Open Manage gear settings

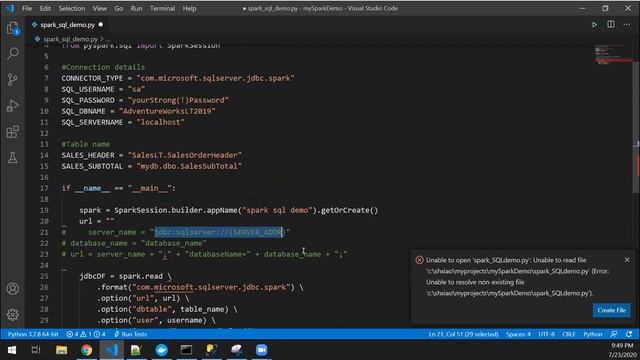13,314
